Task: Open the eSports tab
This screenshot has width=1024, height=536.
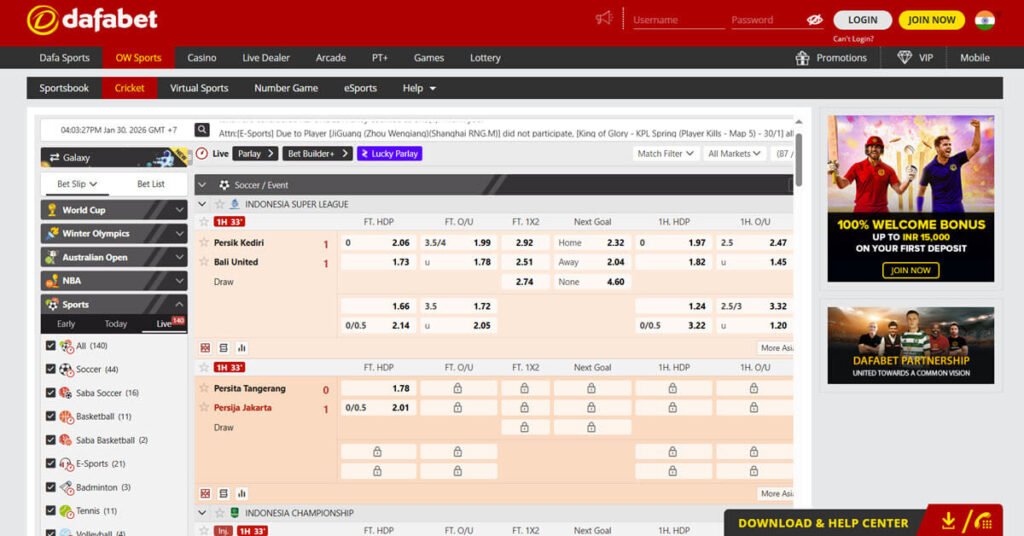Action: 360,88
